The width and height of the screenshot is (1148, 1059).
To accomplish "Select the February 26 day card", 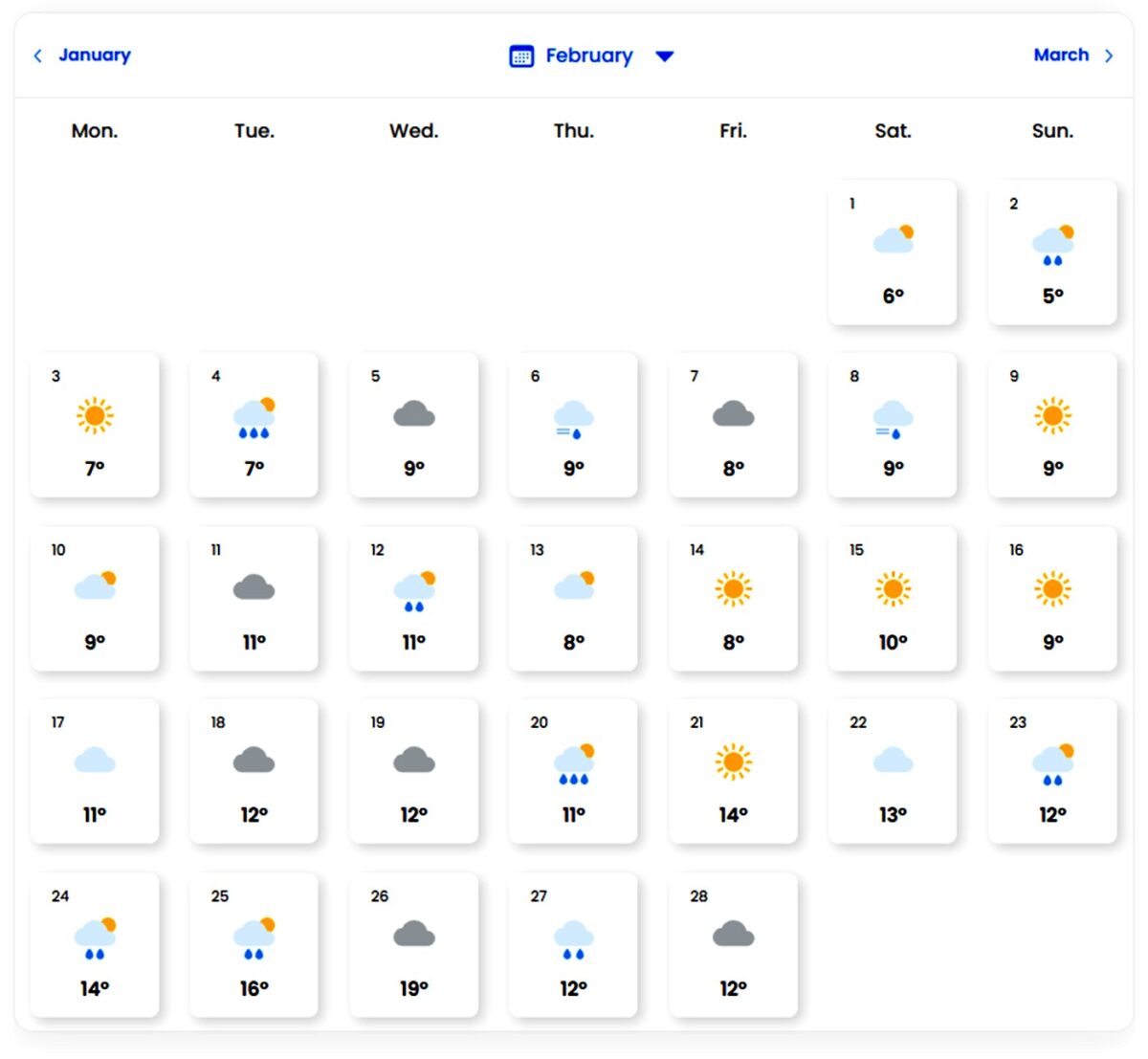I will (x=413, y=944).
